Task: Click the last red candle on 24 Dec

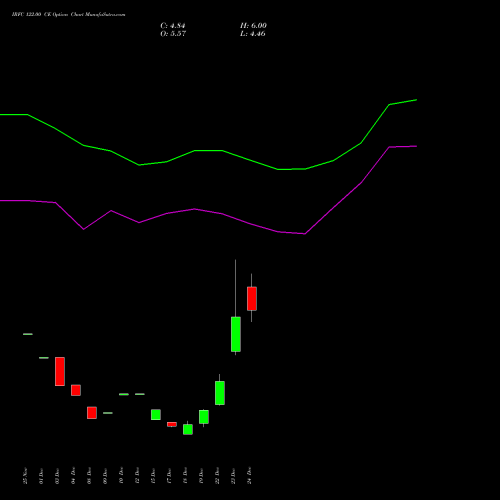Action: tap(252, 299)
